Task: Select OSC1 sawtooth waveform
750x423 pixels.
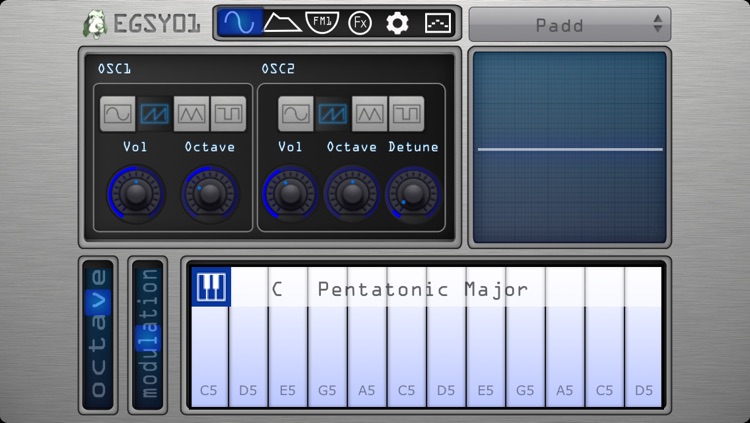Action: pyautogui.click(x=154, y=114)
